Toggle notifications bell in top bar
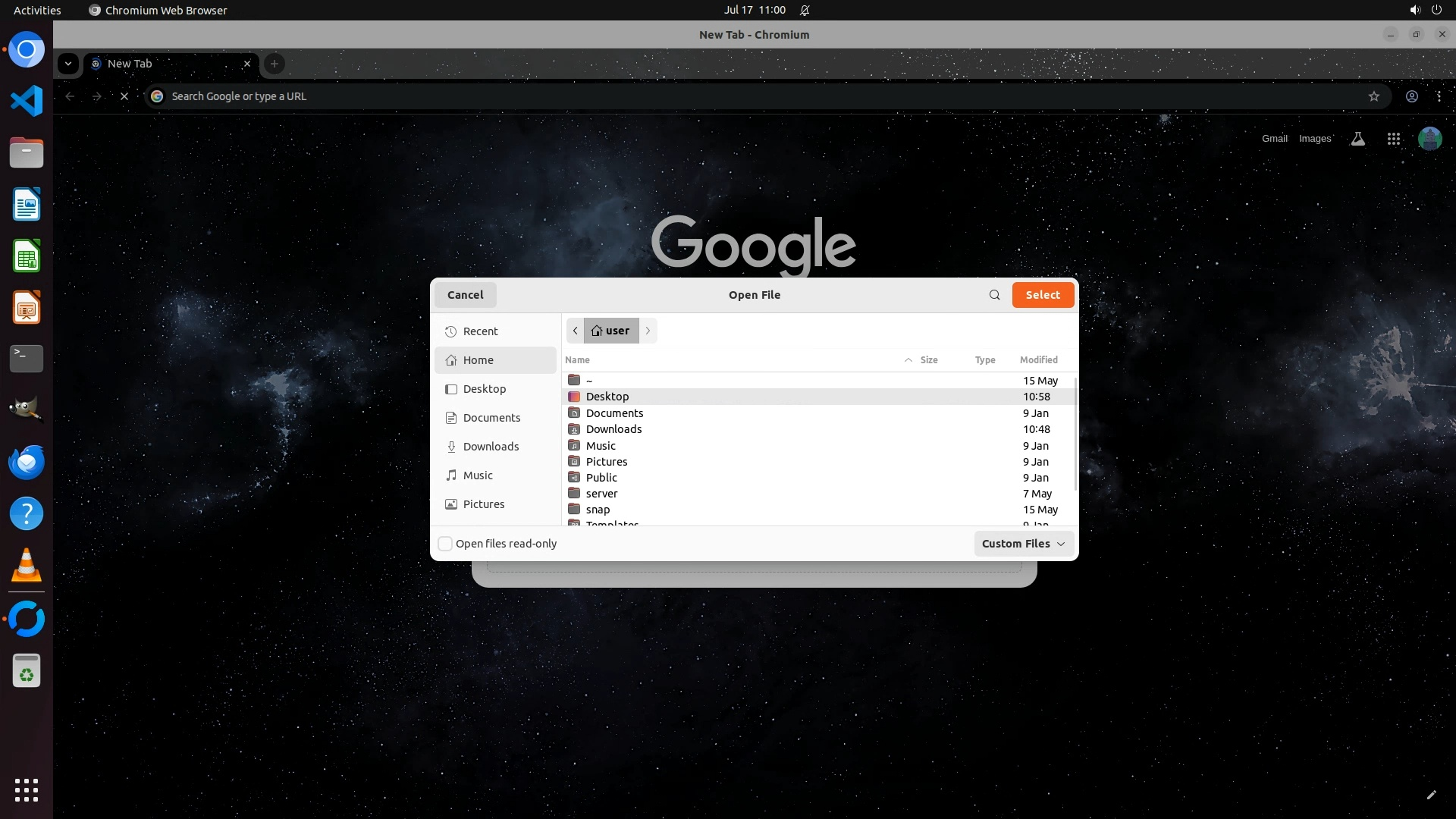This screenshot has height=819, width=1456. tap(805, 10)
